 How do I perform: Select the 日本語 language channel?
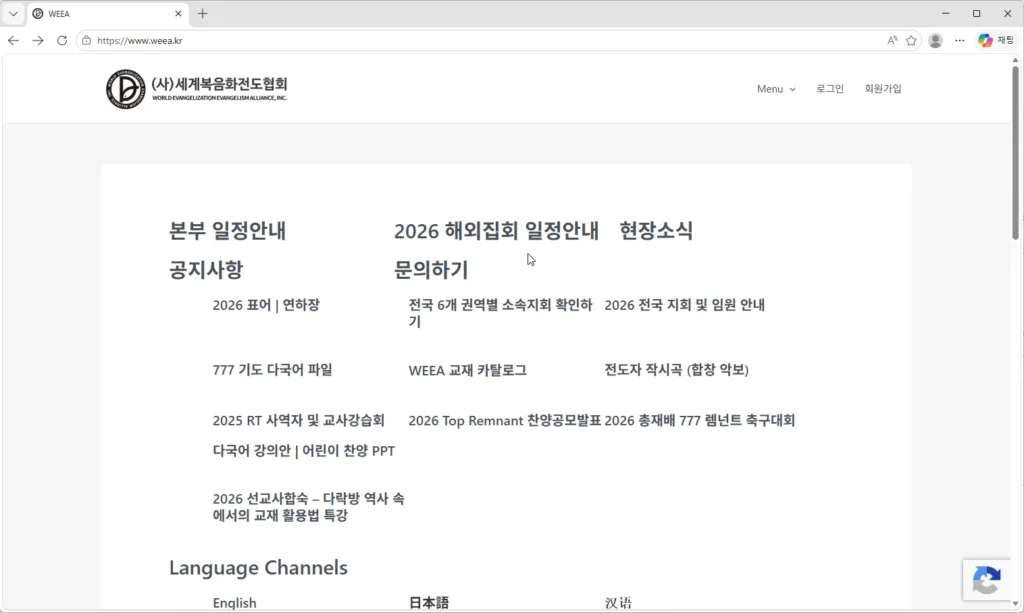pos(428,603)
